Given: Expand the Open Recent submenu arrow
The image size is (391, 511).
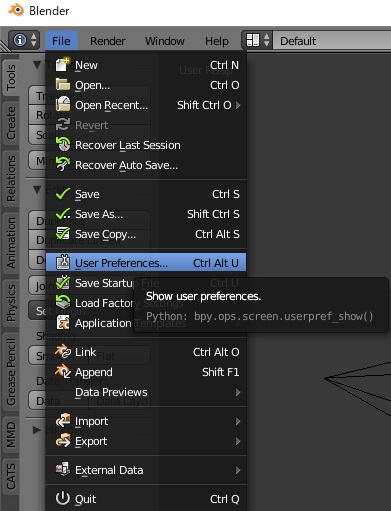Looking at the screenshot, I should [238, 105].
